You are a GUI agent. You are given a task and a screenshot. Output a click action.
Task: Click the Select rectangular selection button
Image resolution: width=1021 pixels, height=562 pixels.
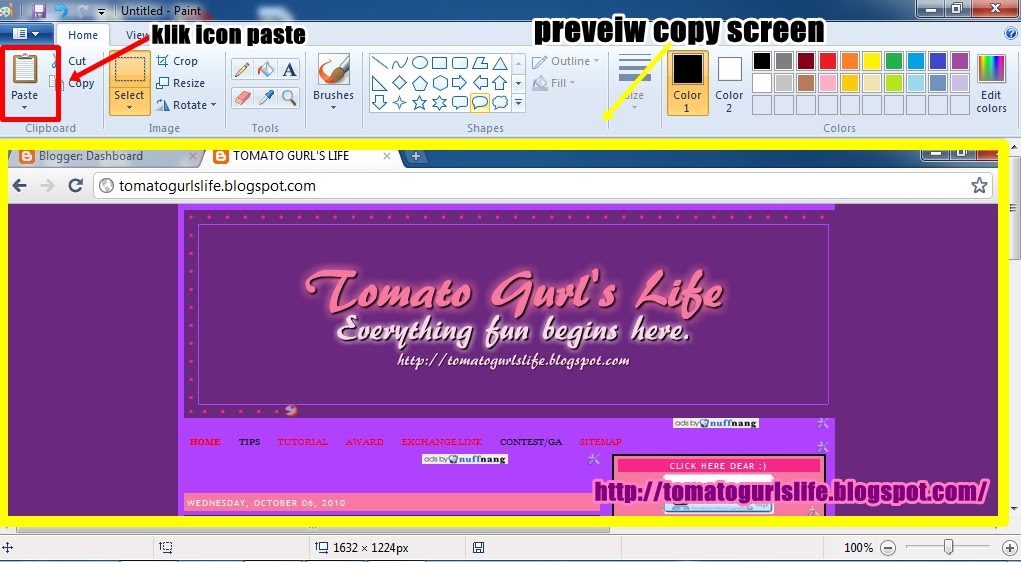130,71
